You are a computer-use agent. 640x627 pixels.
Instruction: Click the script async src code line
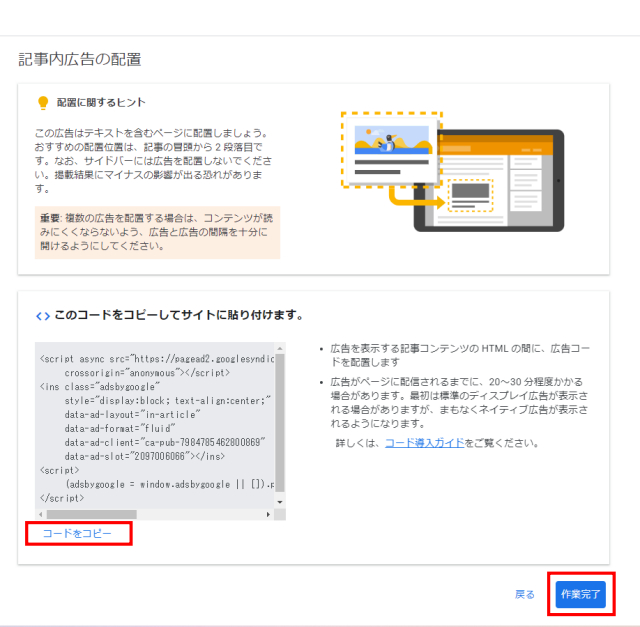(x=157, y=359)
